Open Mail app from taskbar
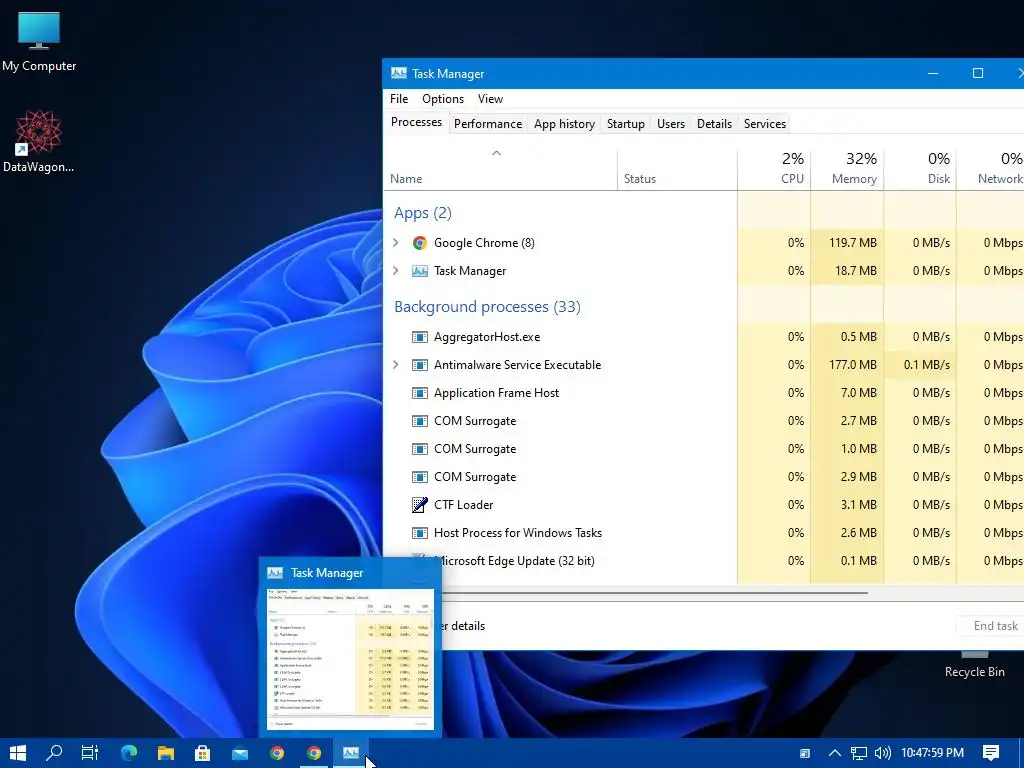 point(240,753)
